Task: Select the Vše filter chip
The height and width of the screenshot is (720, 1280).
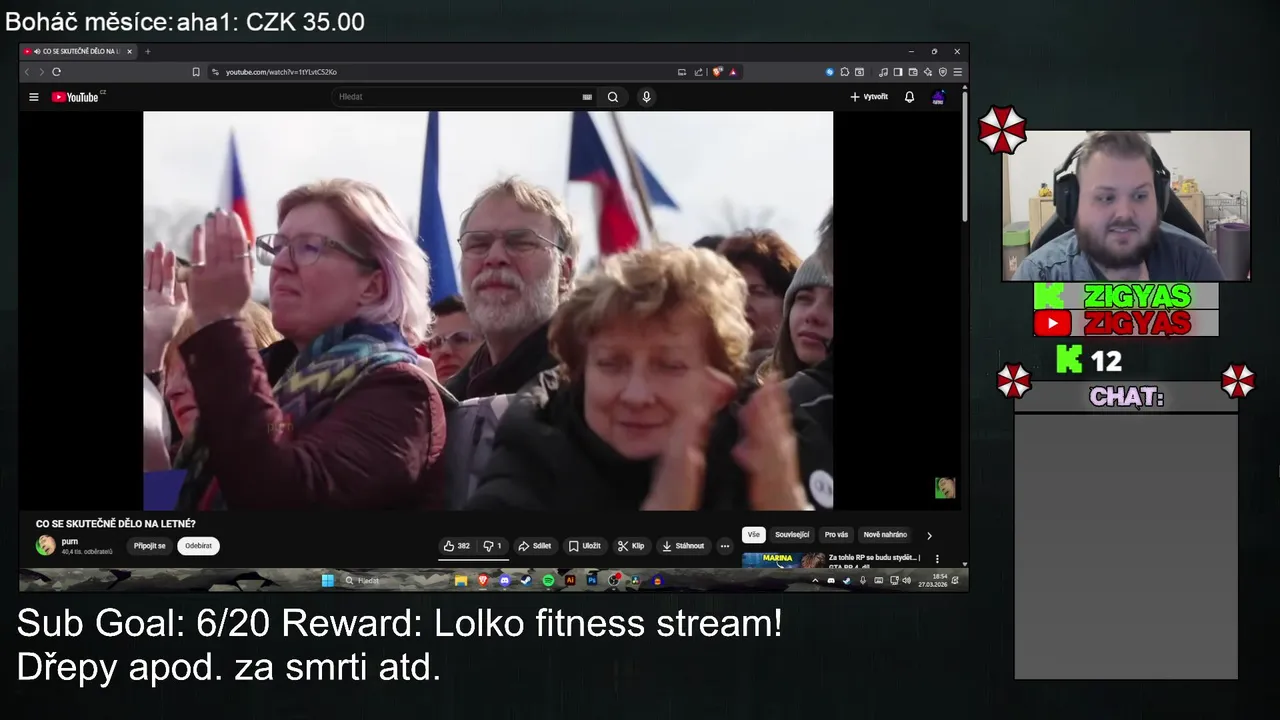Action: point(754,535)
